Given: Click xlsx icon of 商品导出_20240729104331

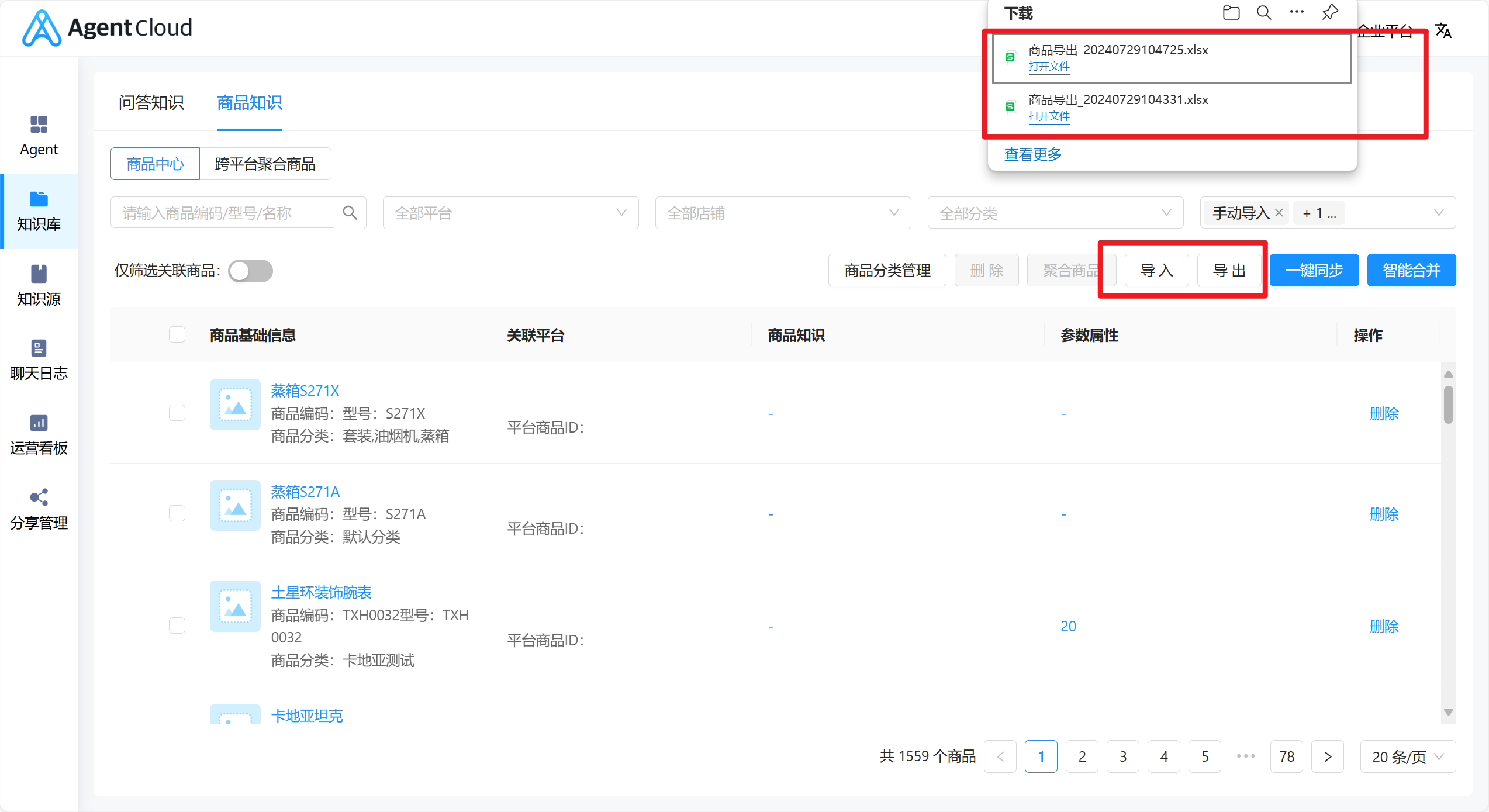Looking at the screenshot, I should pos(1010,107).
